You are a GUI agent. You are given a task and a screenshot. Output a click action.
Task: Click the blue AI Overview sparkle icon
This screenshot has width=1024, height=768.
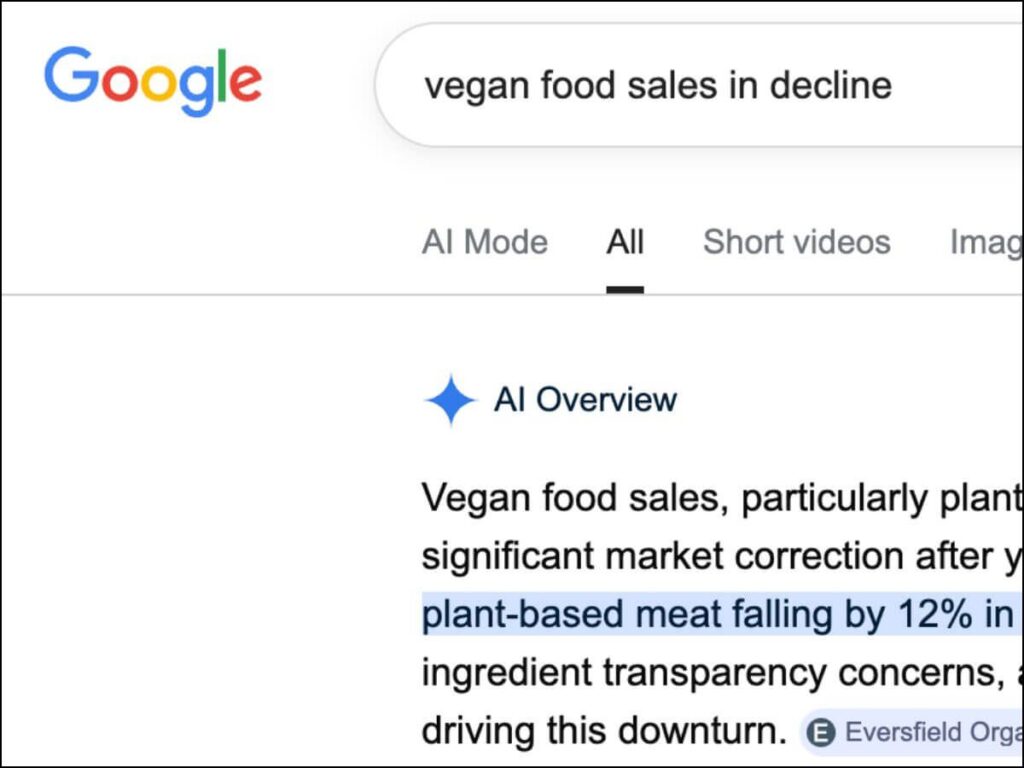[x=450, y=400]
